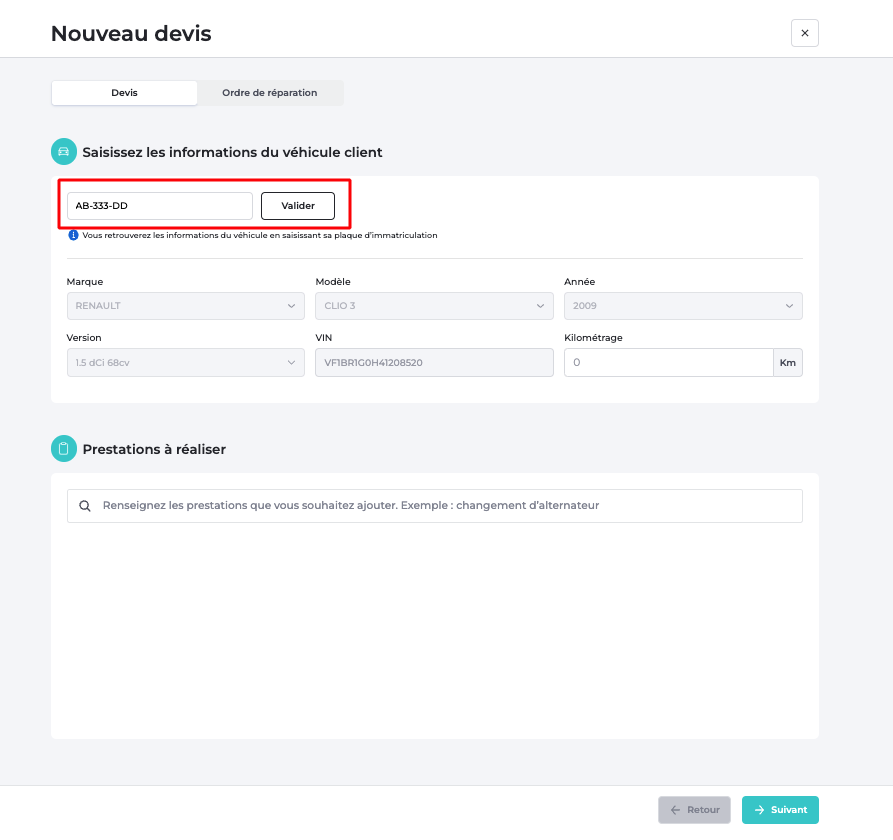The image size is (893, 840).
Task: Open the Ordre de réparation tab
Action: click(x=269, y=93)
